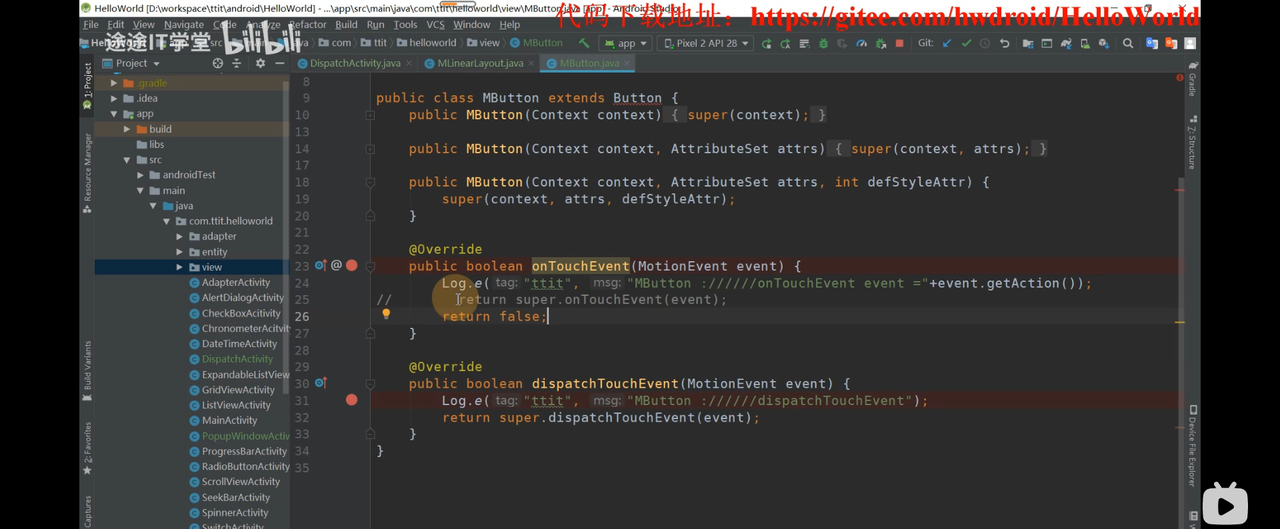Image resolution: width=1280 pixels, height=529 pixels.
Task: Open the Project view selector dropdown
Action: [x=131, y=63]
